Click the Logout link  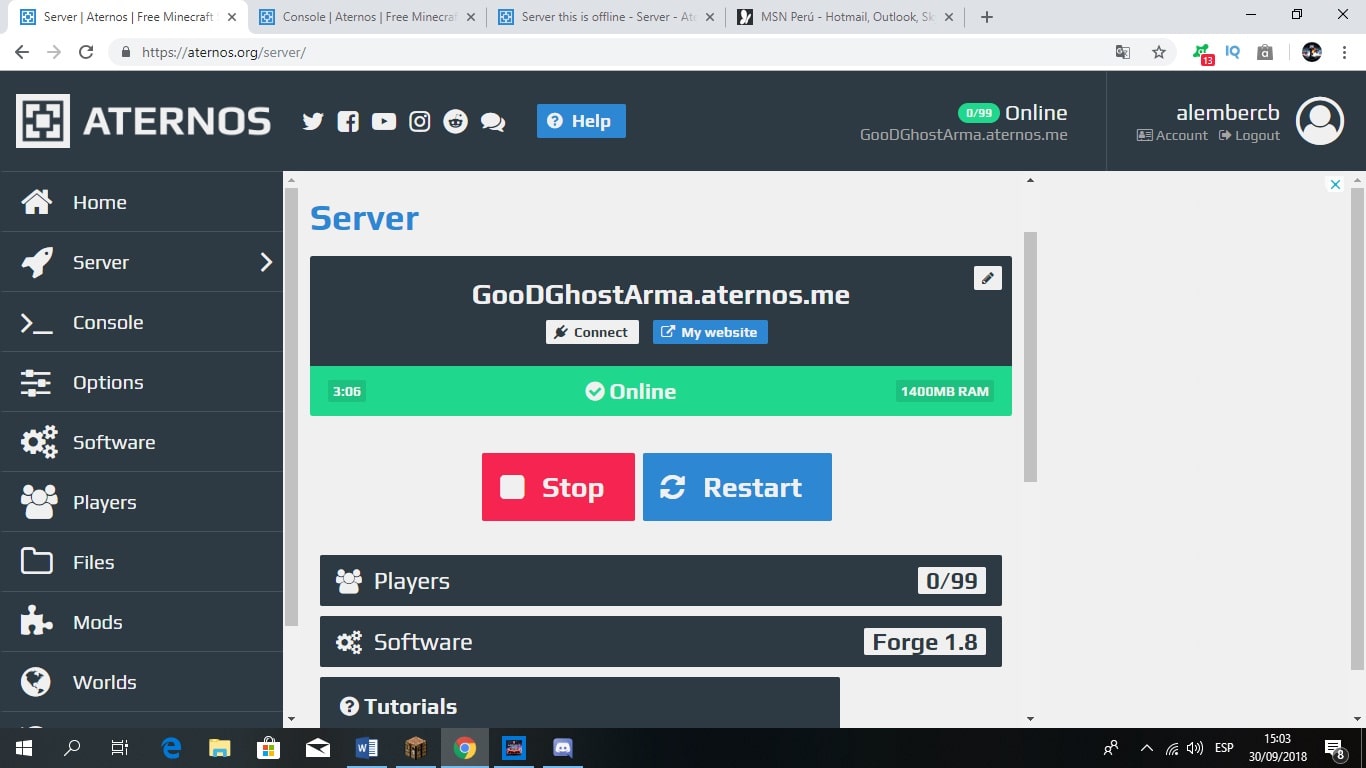point(1249,136)
